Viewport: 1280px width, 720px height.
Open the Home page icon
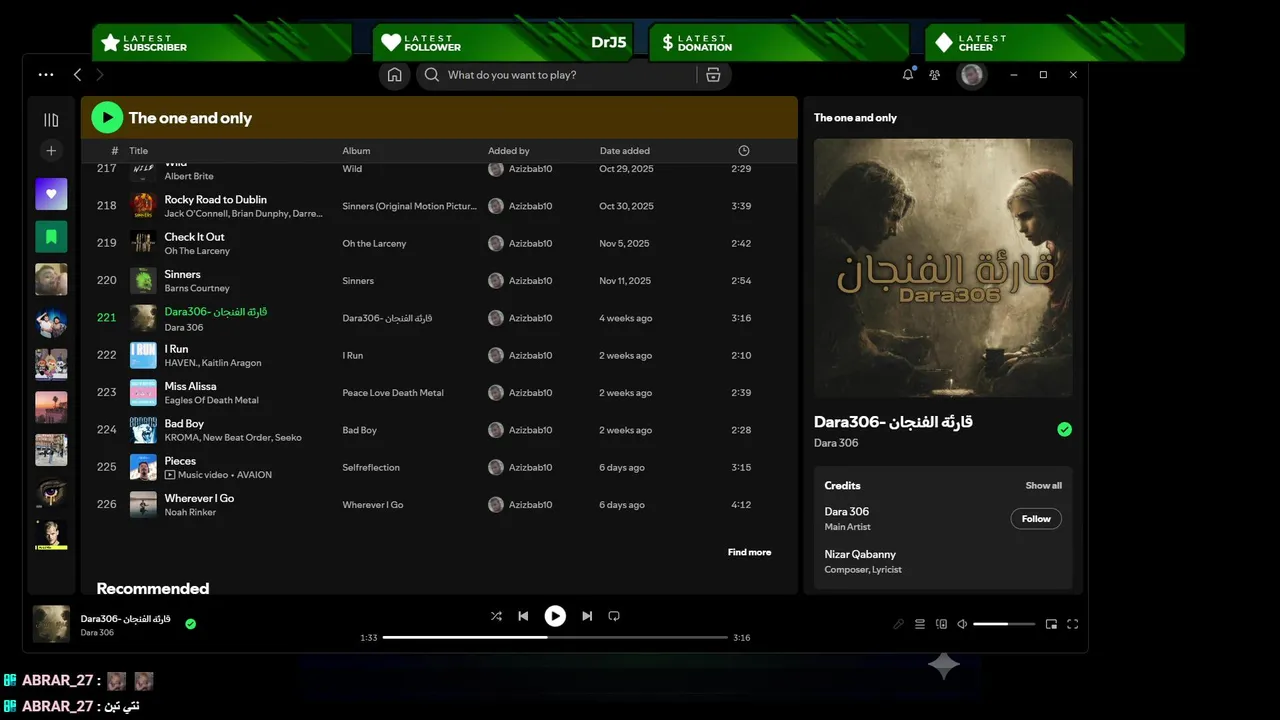(x=395, y=75)
